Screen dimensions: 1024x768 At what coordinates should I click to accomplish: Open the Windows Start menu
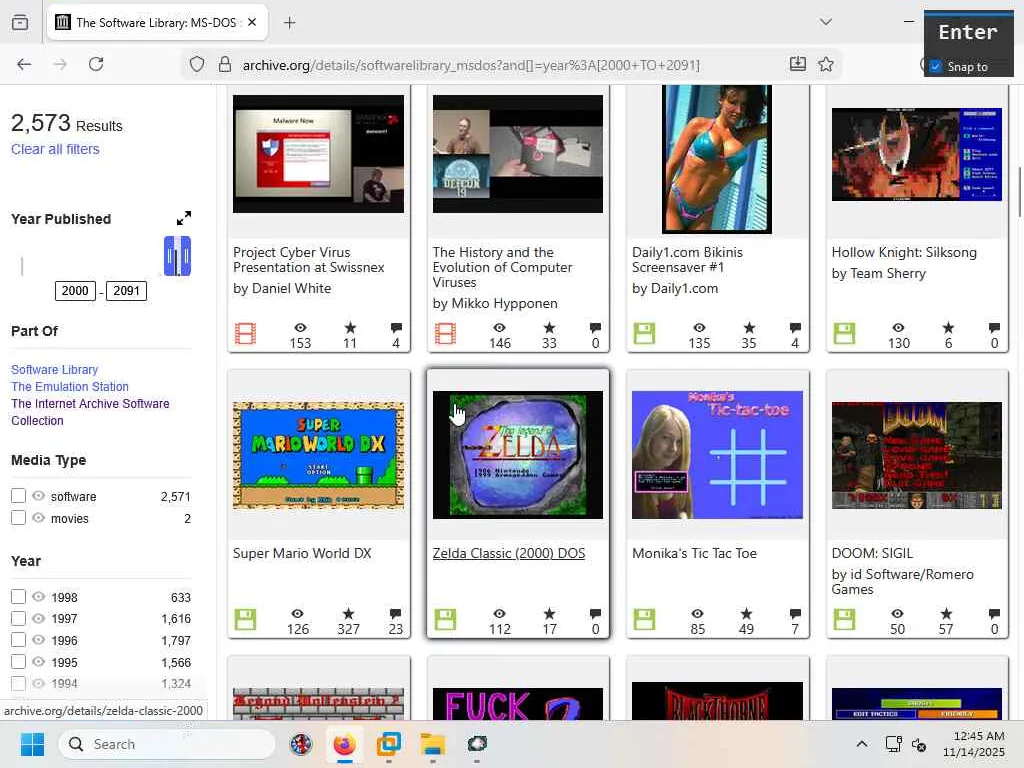[x=32, y=744]
